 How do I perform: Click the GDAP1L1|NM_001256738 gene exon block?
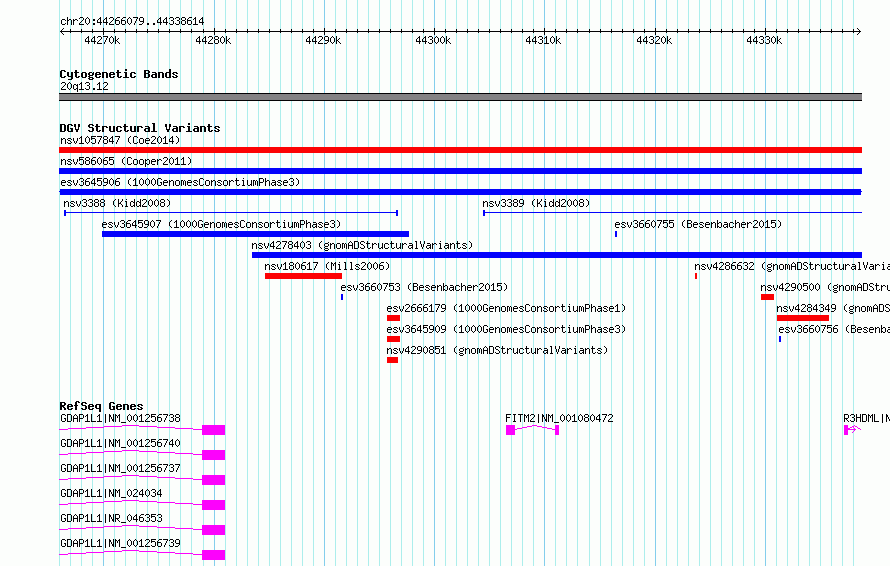213,430
